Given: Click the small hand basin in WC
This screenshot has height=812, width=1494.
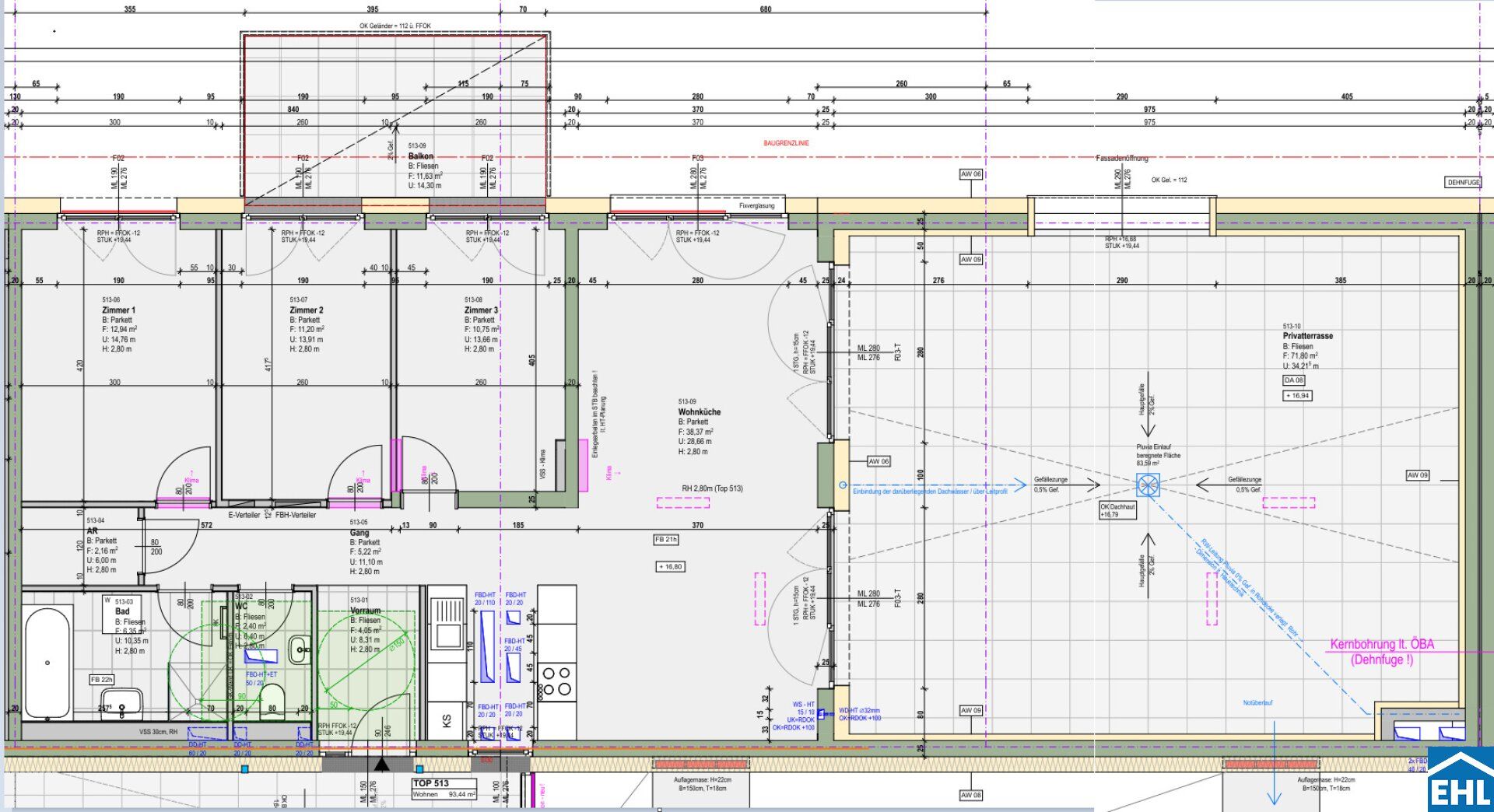Looking at the screenshot, I should (x=299, y=649).
